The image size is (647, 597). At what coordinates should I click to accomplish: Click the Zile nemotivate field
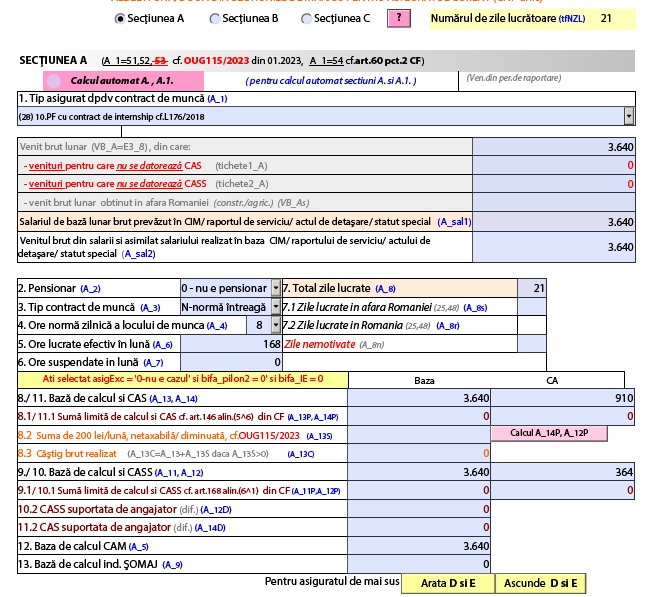[532, 344]
